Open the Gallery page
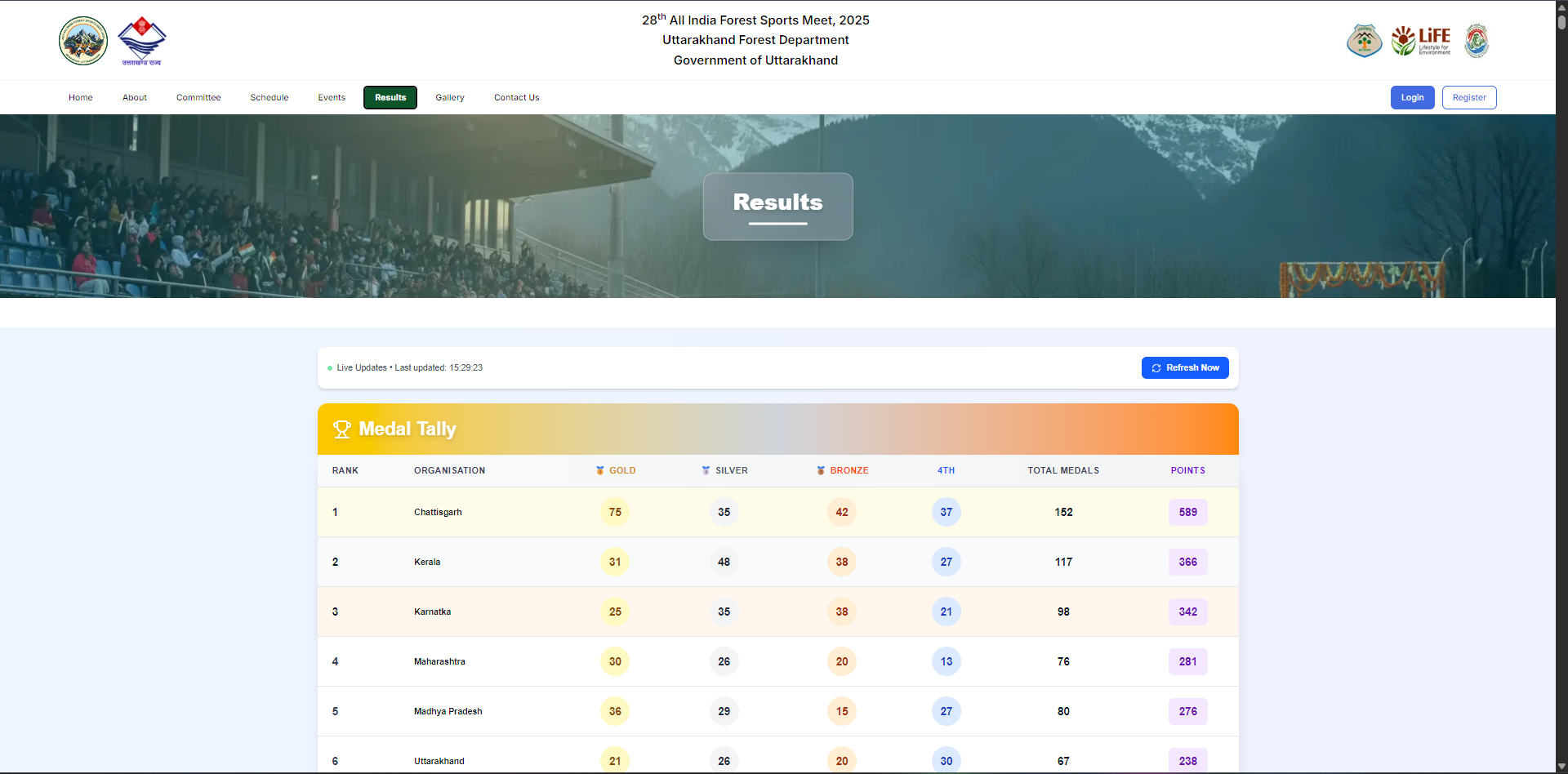The width and height of the screenshot is (1568, 774). (x=450, y=97)
